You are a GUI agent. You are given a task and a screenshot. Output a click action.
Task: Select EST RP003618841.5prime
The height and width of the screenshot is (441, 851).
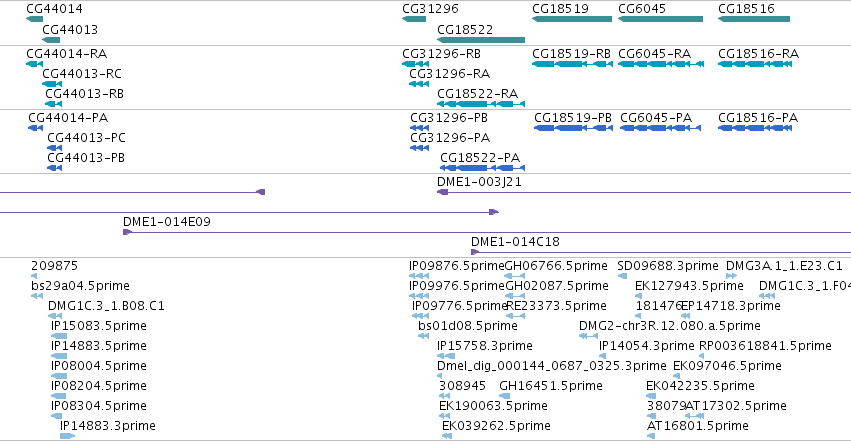coord(702,356)
